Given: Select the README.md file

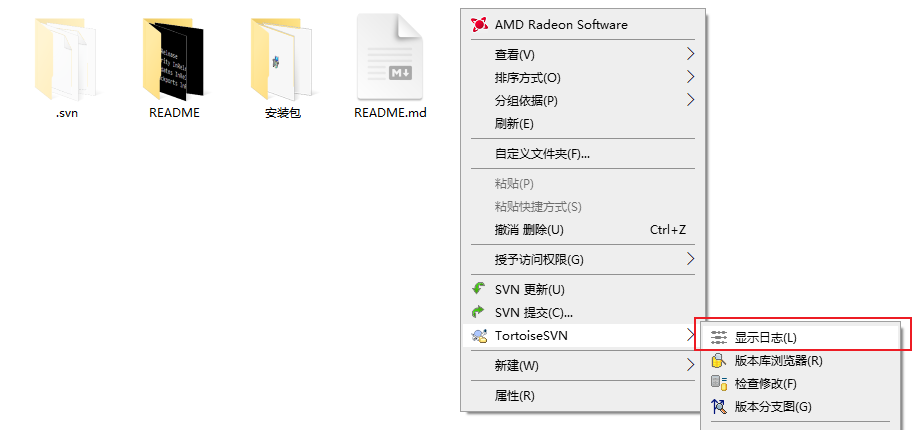Looking at the screenshot, I should [390, 58].
